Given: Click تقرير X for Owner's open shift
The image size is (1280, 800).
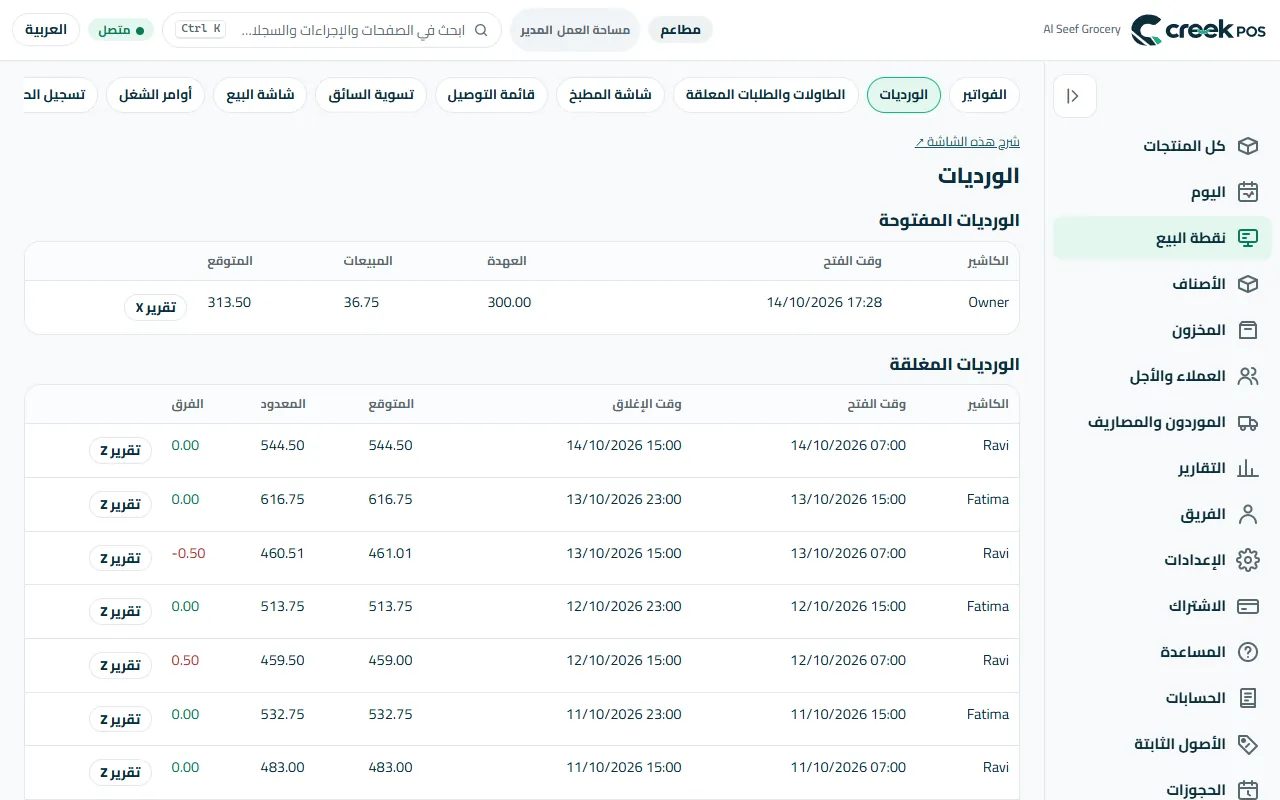Looking at the screenshot, I should coord(155,307).
